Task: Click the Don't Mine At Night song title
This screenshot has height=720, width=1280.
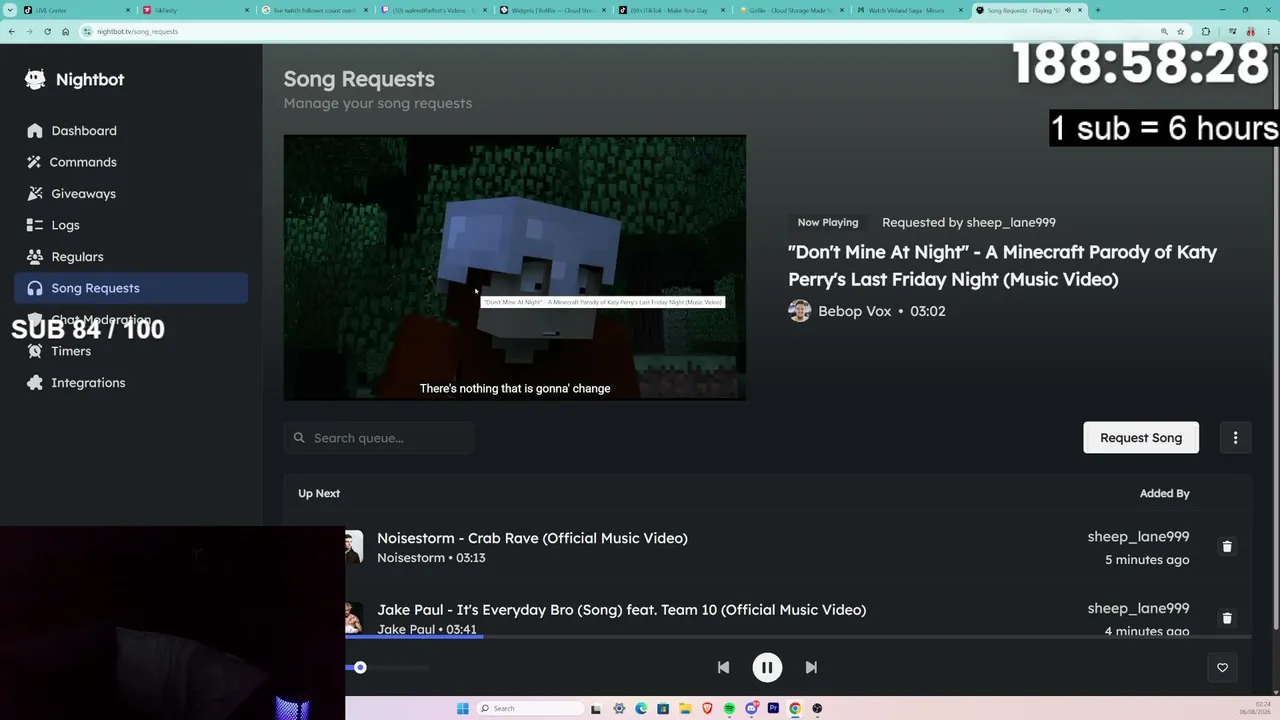Action: tap(1002, 266)
